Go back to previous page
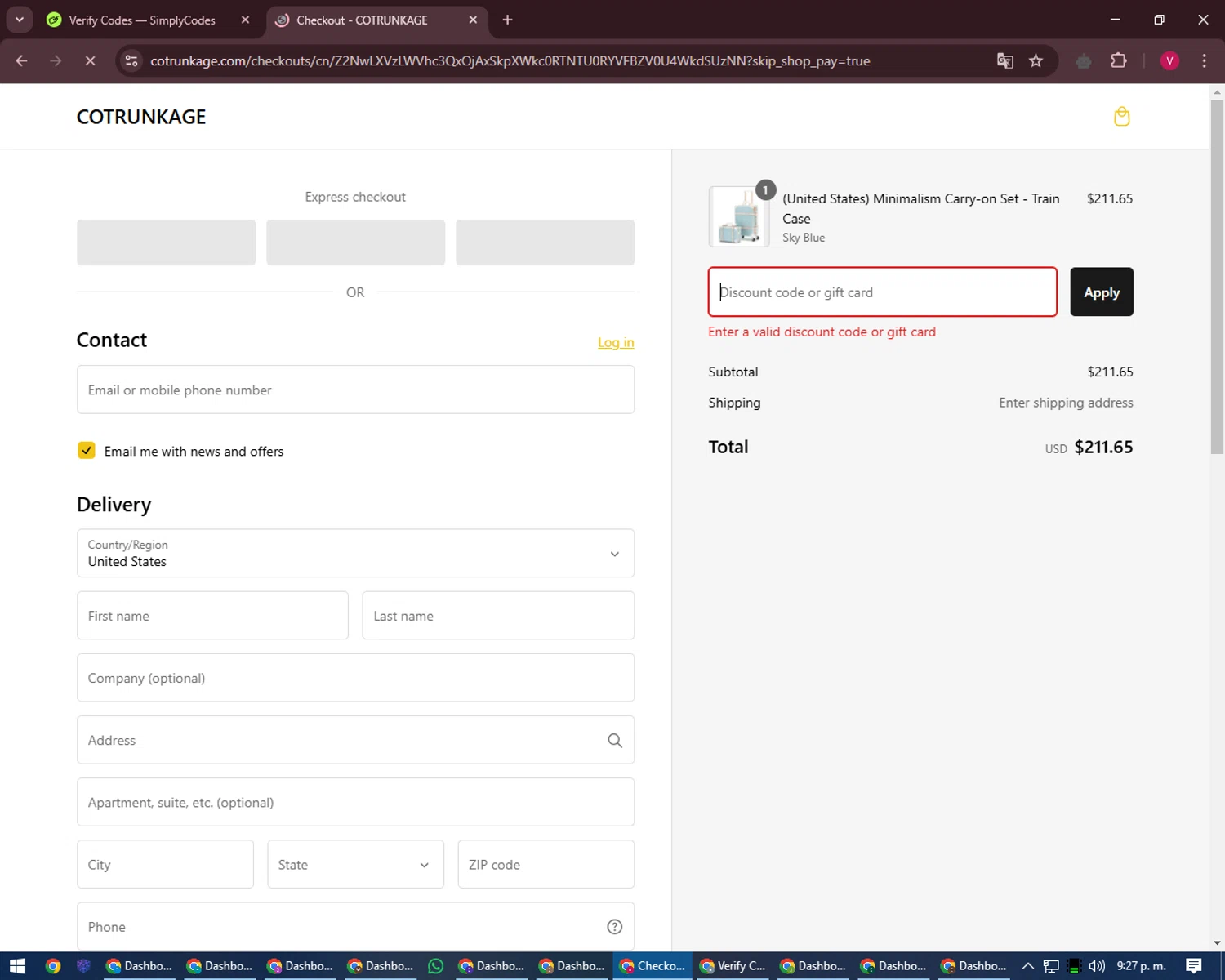This screenshot has width=1225, height=980. (x=22, y=60)
